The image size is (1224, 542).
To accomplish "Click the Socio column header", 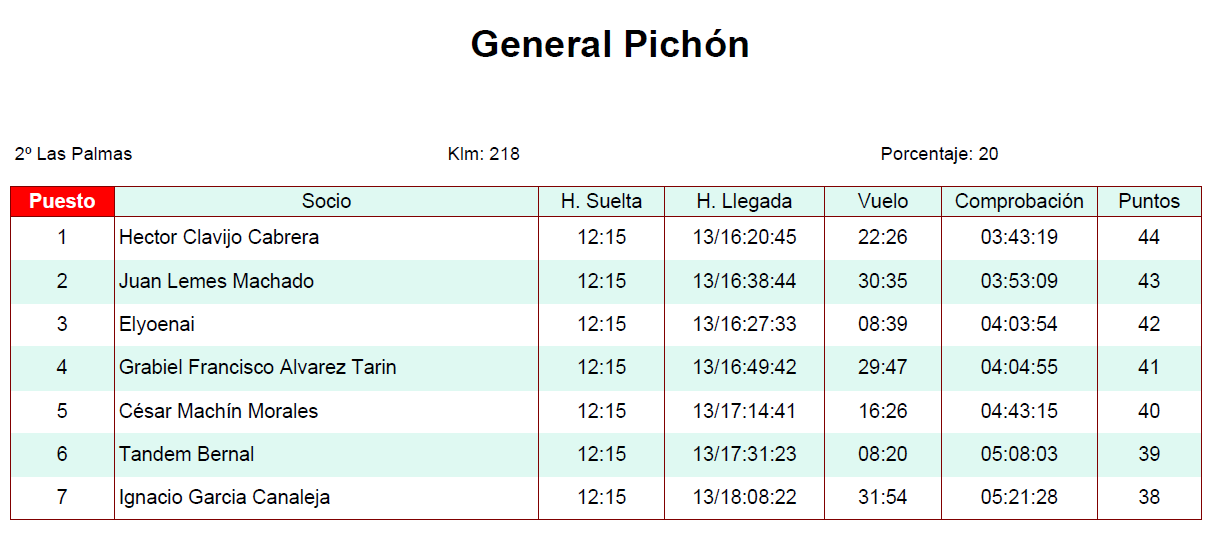I will click(326, 201).
